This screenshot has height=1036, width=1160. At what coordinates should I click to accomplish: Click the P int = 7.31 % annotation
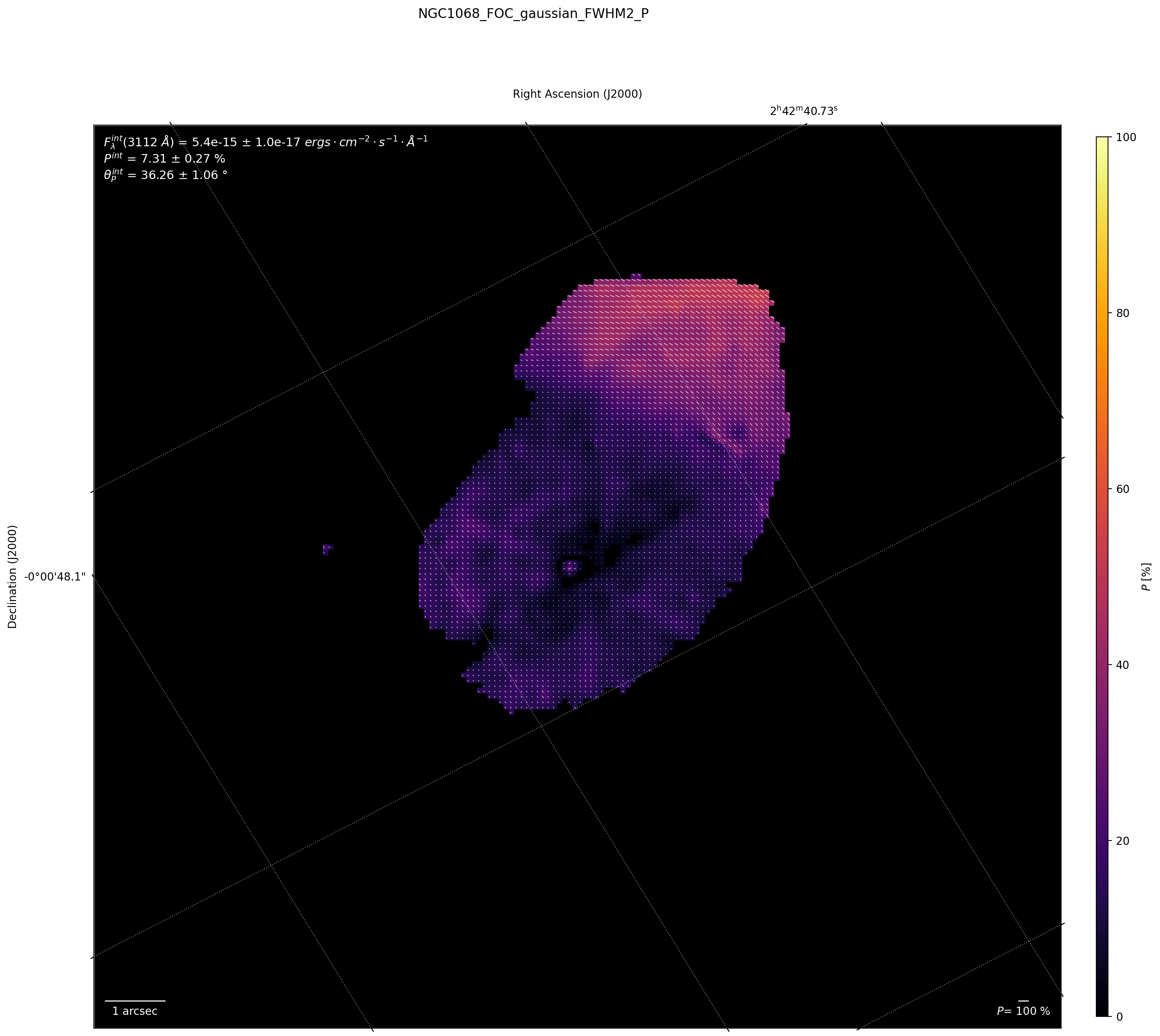[164, 159]
